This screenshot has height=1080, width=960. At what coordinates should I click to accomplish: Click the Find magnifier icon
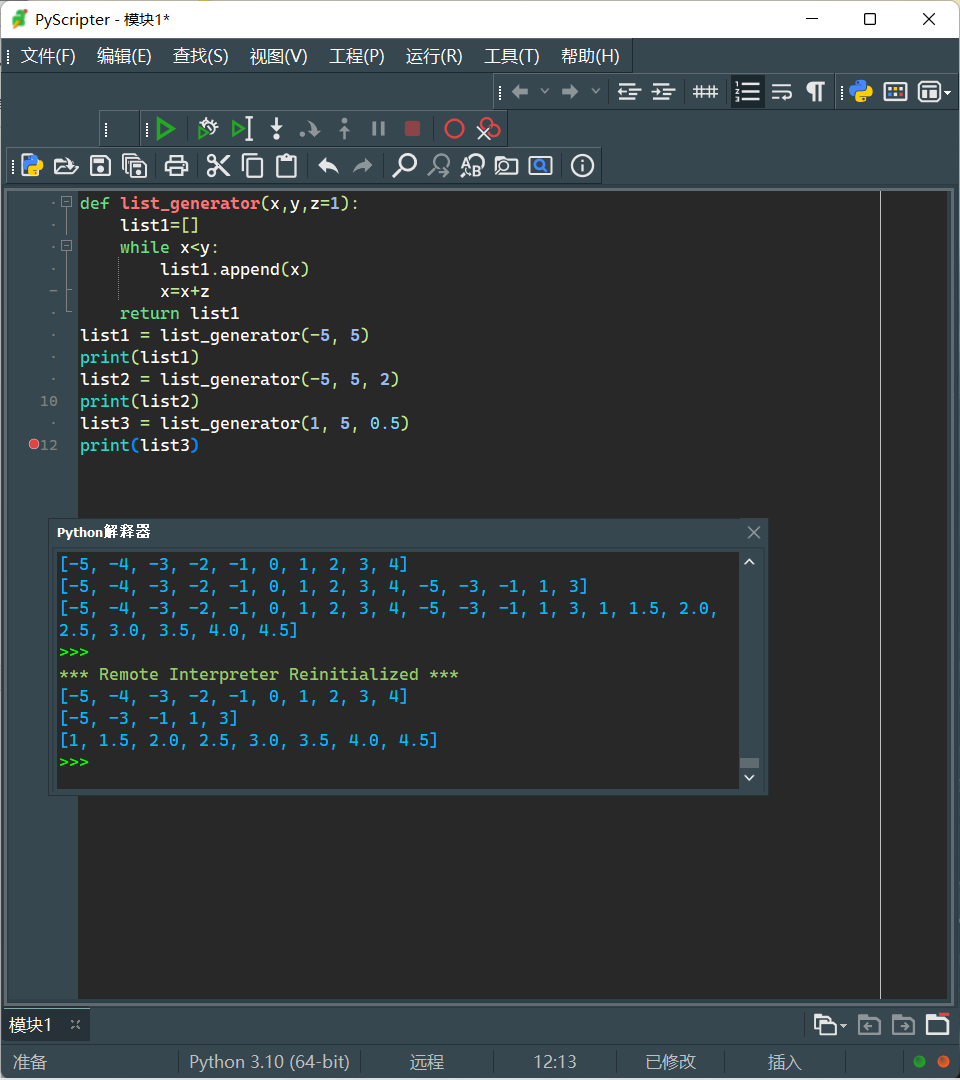point(404,166)
